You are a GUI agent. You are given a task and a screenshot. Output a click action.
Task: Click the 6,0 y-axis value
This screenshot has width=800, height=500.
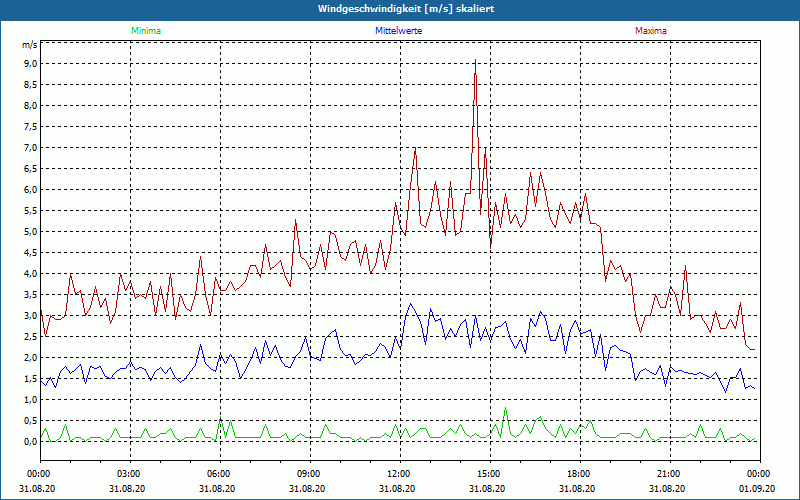coord(30,190)
